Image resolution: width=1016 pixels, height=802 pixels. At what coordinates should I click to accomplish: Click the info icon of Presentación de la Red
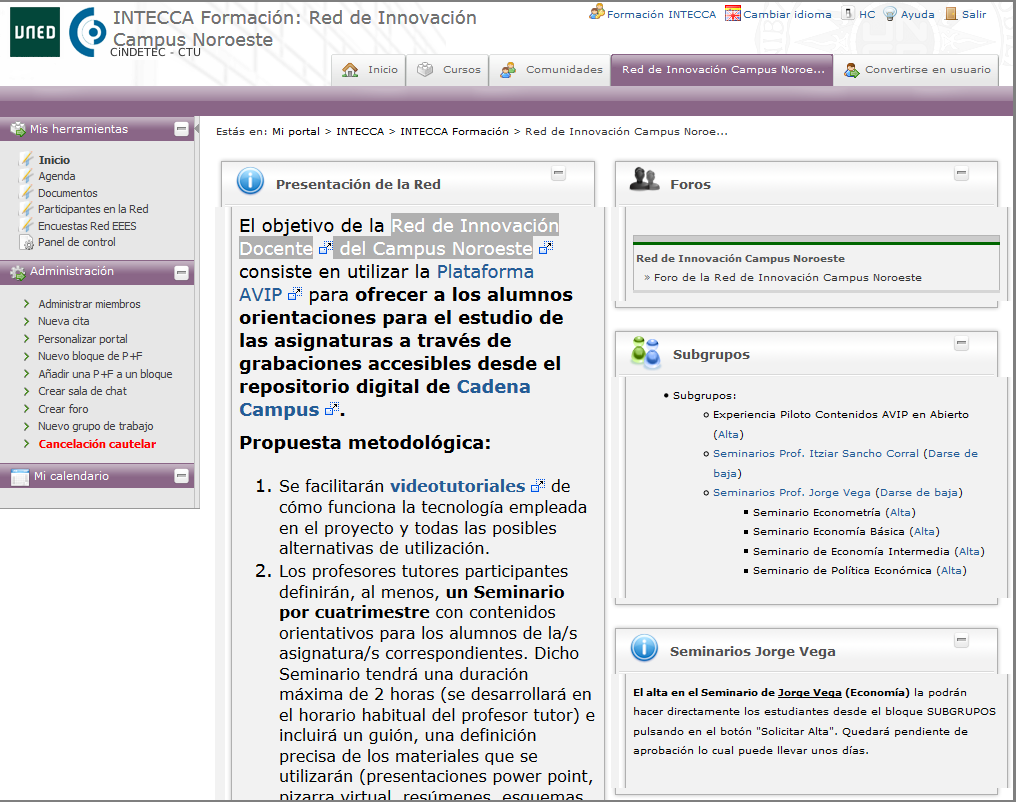250,181
